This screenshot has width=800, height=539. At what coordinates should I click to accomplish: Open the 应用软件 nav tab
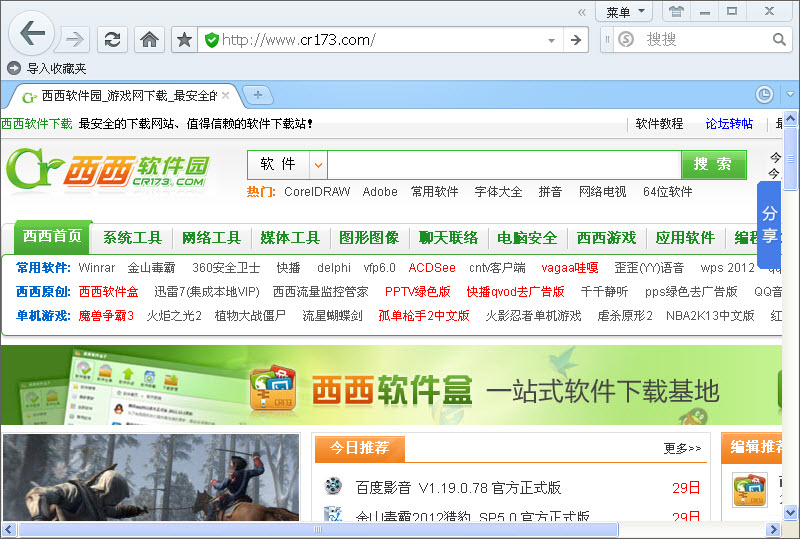tap(685, 238)
